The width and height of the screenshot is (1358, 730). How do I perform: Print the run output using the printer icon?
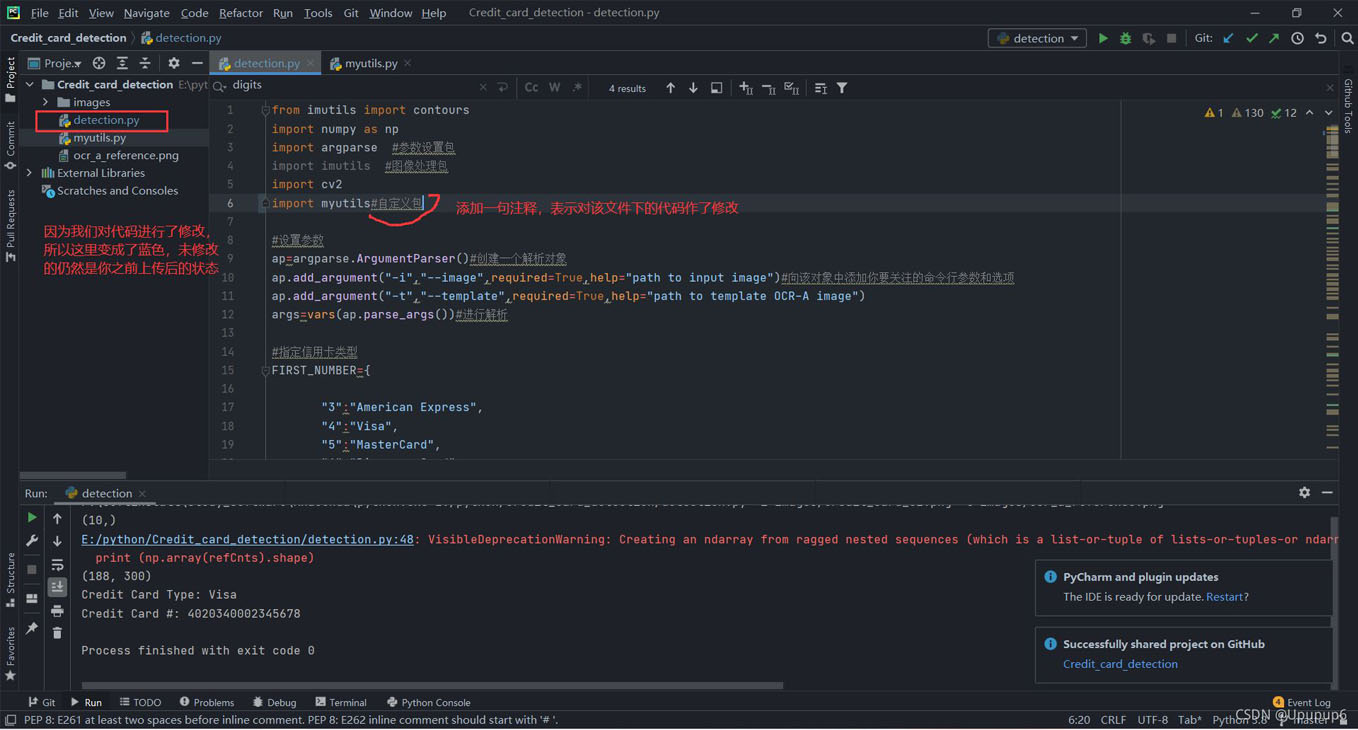[x=57, y=610]
